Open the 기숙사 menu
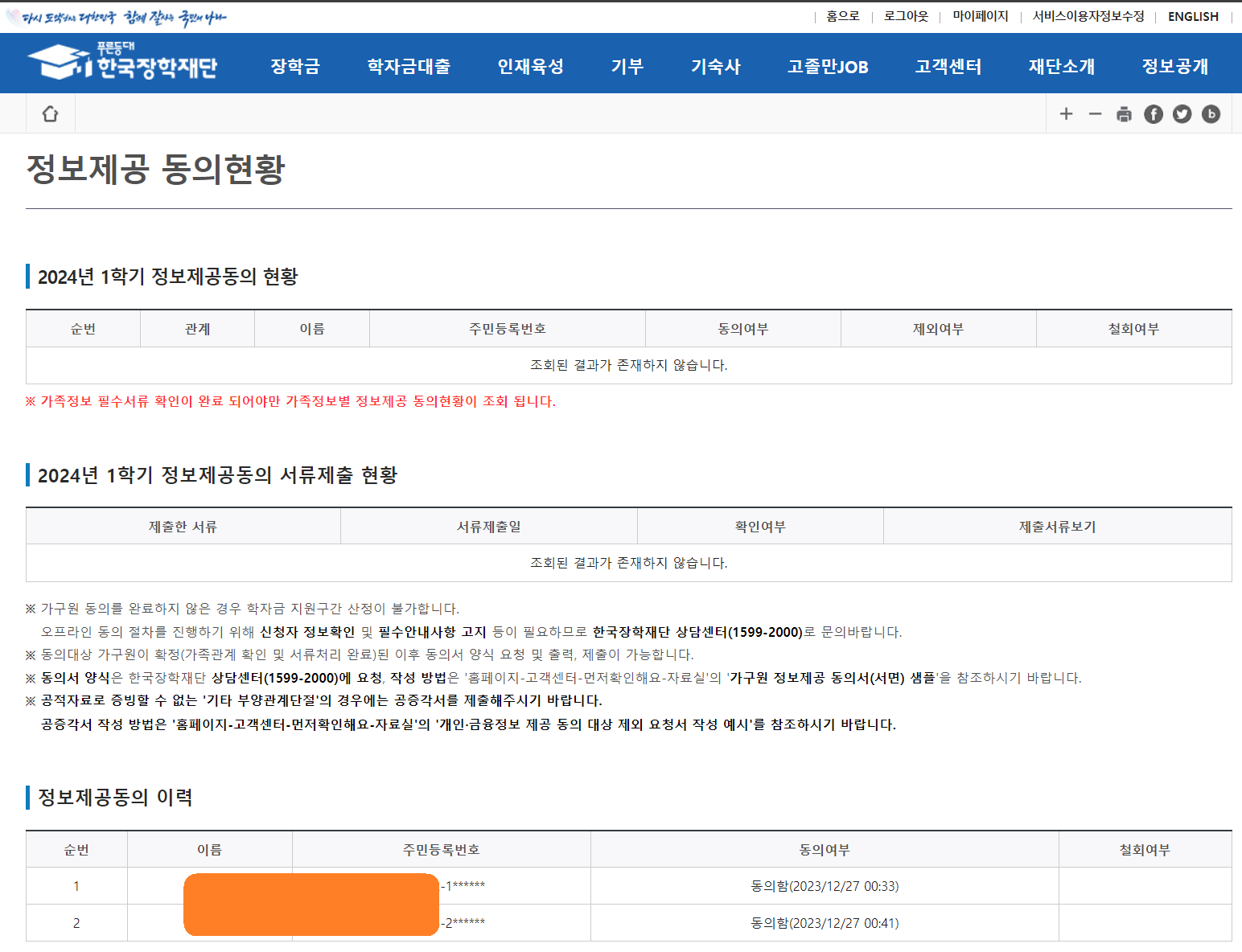This screenshot has height=952, width=1242. coord(715,67)
